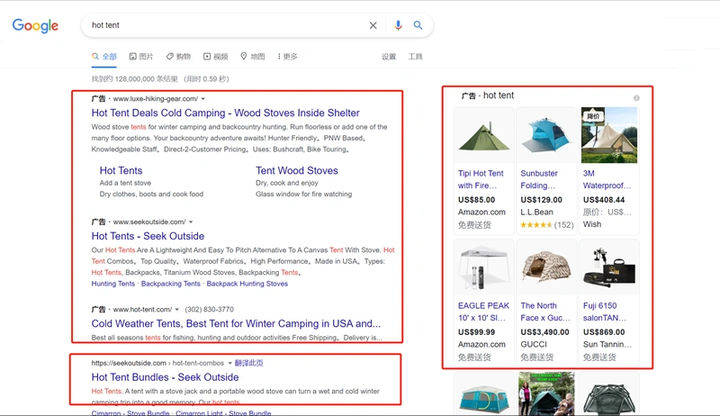Expand dropdown arrow next to luxe-hiking-gear.com URL

tap(203, 99)
